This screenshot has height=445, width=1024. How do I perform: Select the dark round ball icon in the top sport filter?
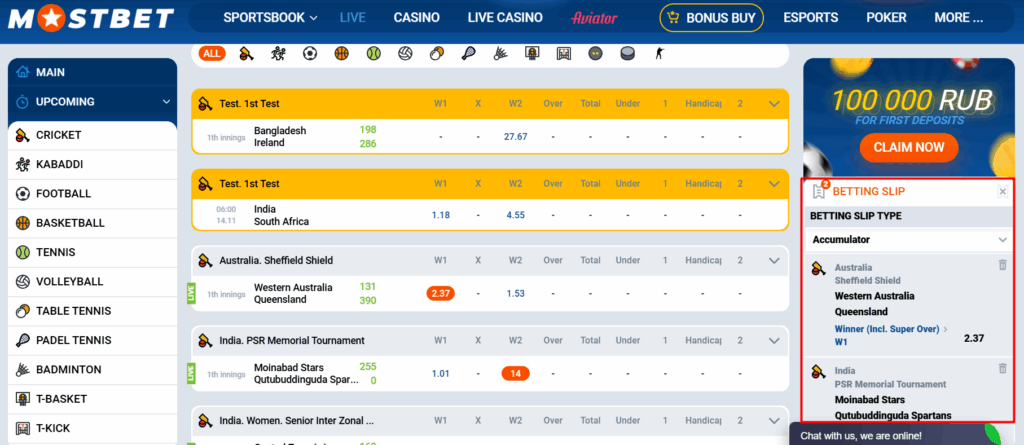click(x=595, y=54)
